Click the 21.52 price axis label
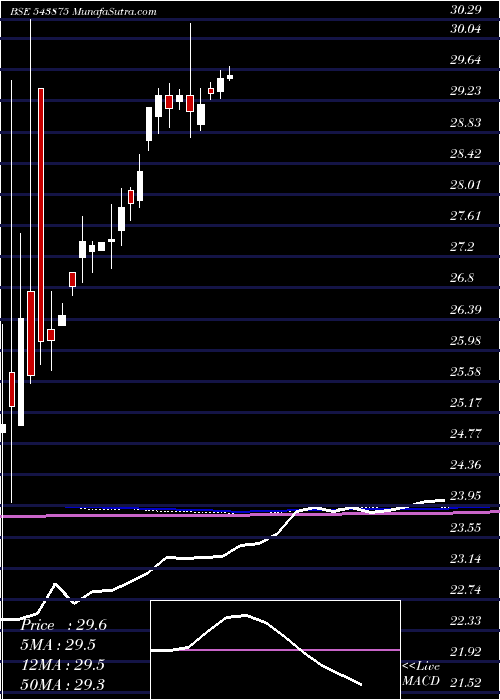 pos(465,683)
